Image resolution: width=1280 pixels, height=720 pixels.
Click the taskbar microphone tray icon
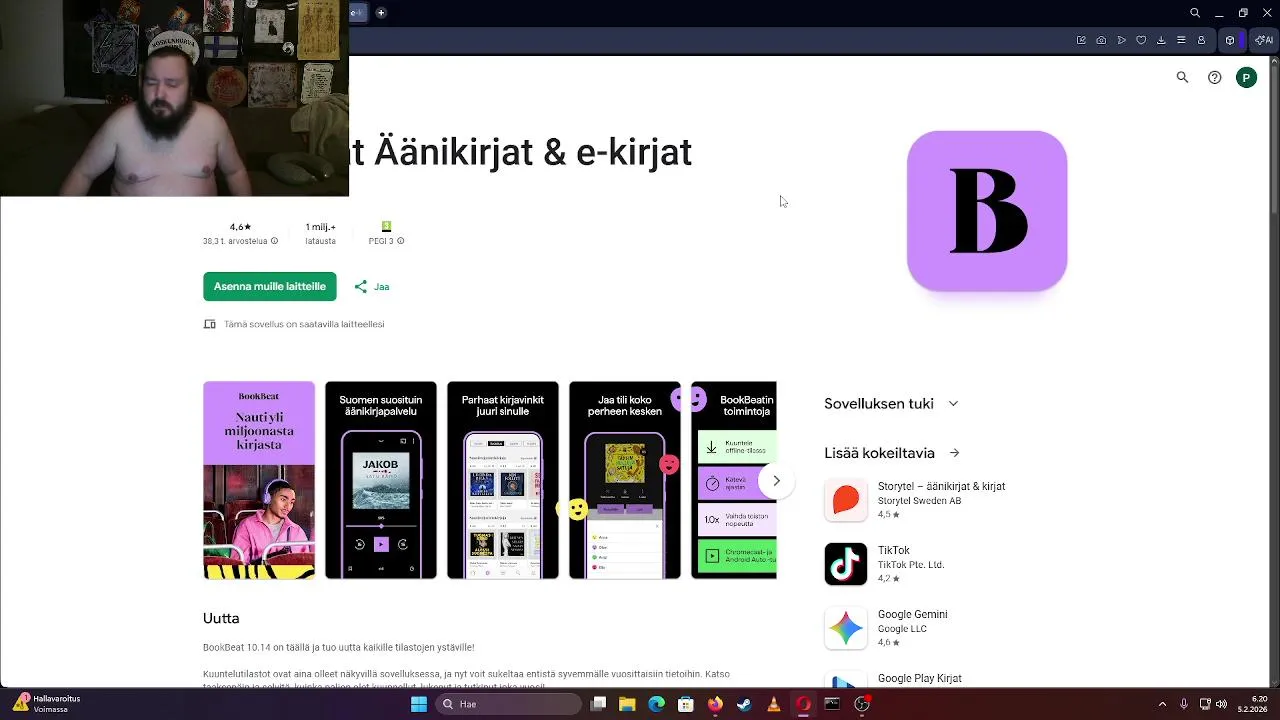(1184, 704)
